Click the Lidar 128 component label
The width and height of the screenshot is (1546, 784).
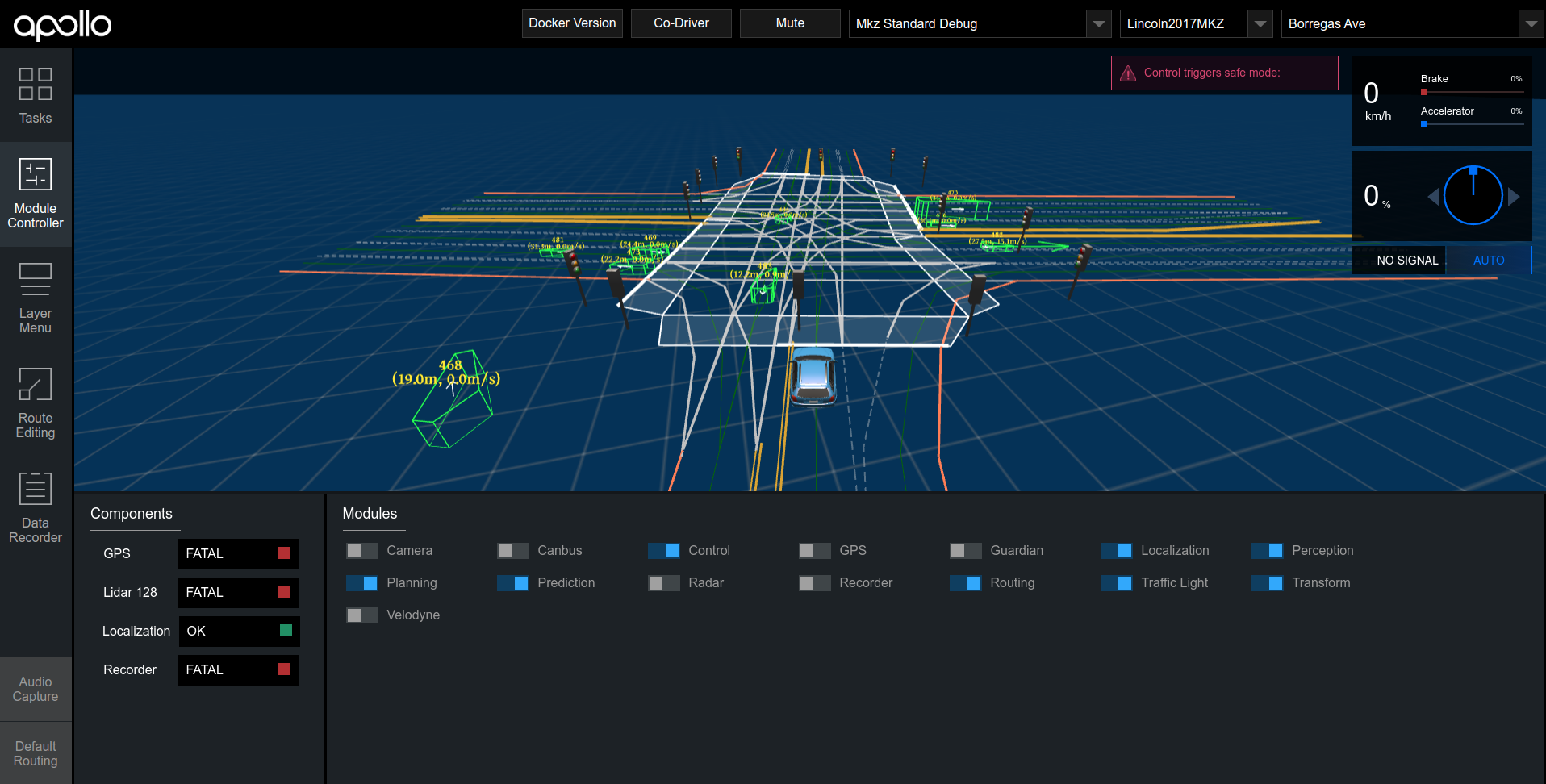[x=130, y=592]
